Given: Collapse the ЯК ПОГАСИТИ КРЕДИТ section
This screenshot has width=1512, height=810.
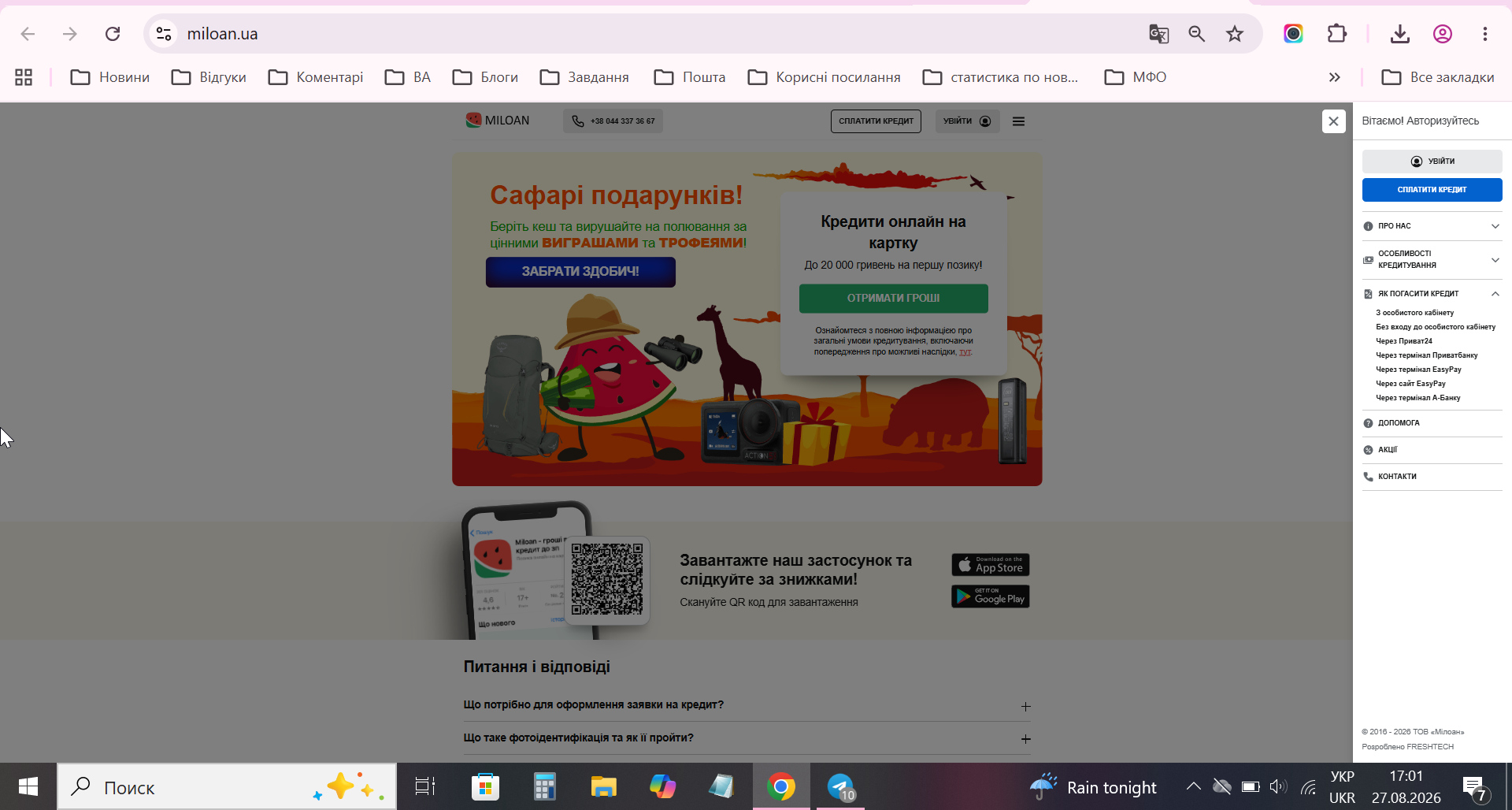Looking at the screenshot, I should point(1432,294).
